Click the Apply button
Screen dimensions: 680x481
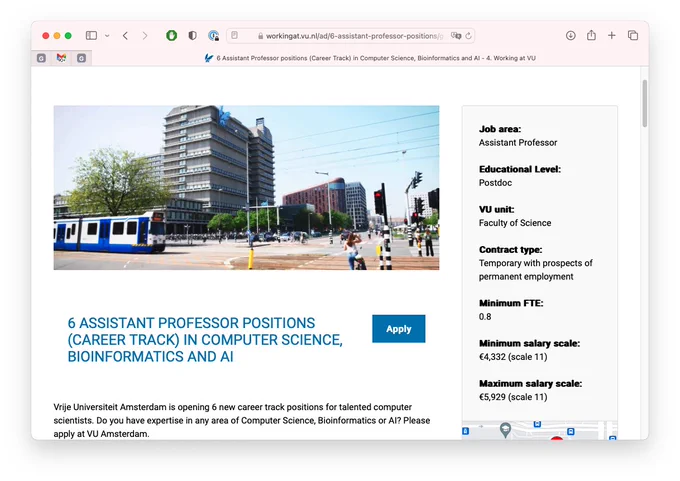(399, 329)
